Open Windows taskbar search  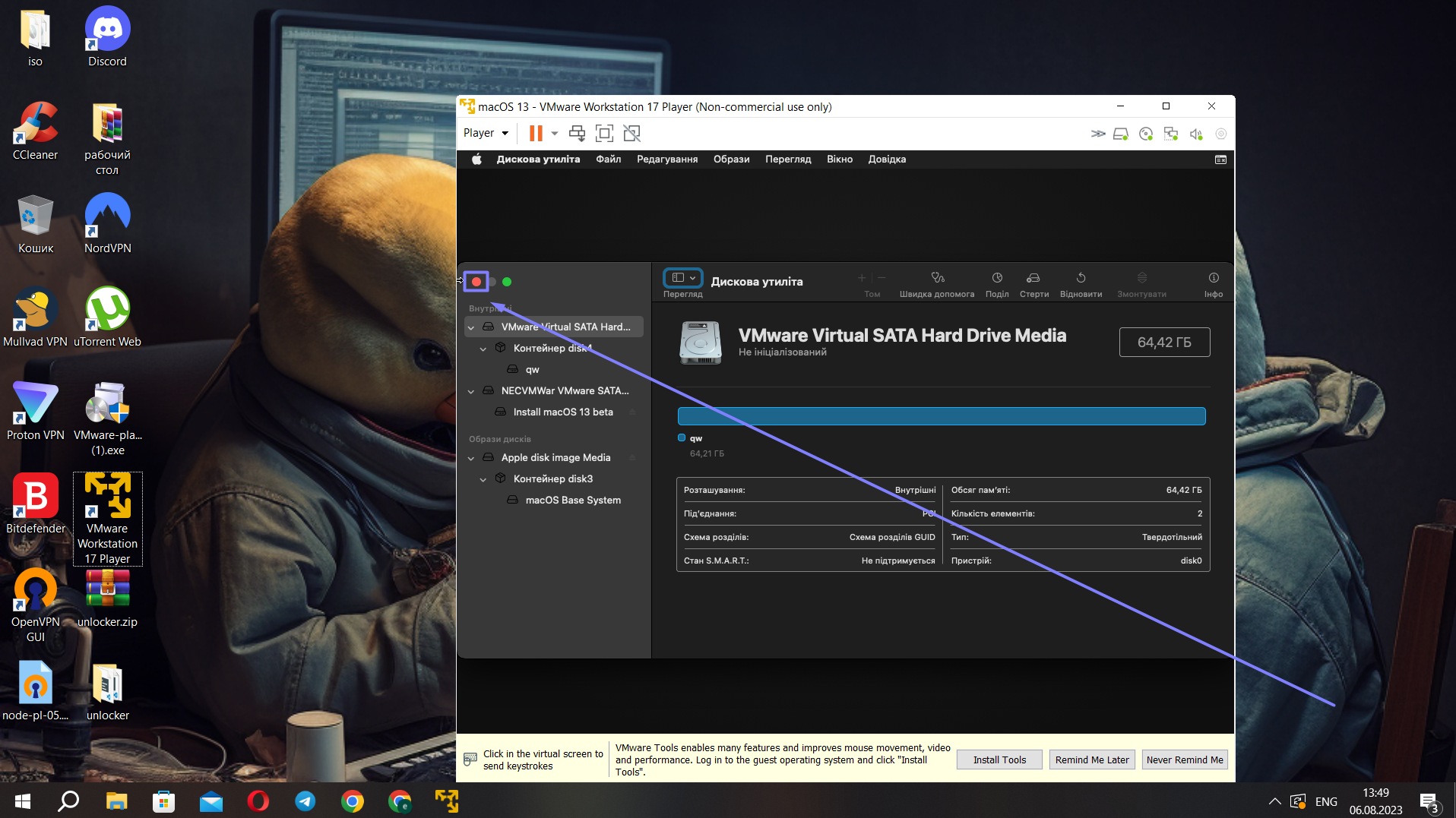[x=69, y=801]
